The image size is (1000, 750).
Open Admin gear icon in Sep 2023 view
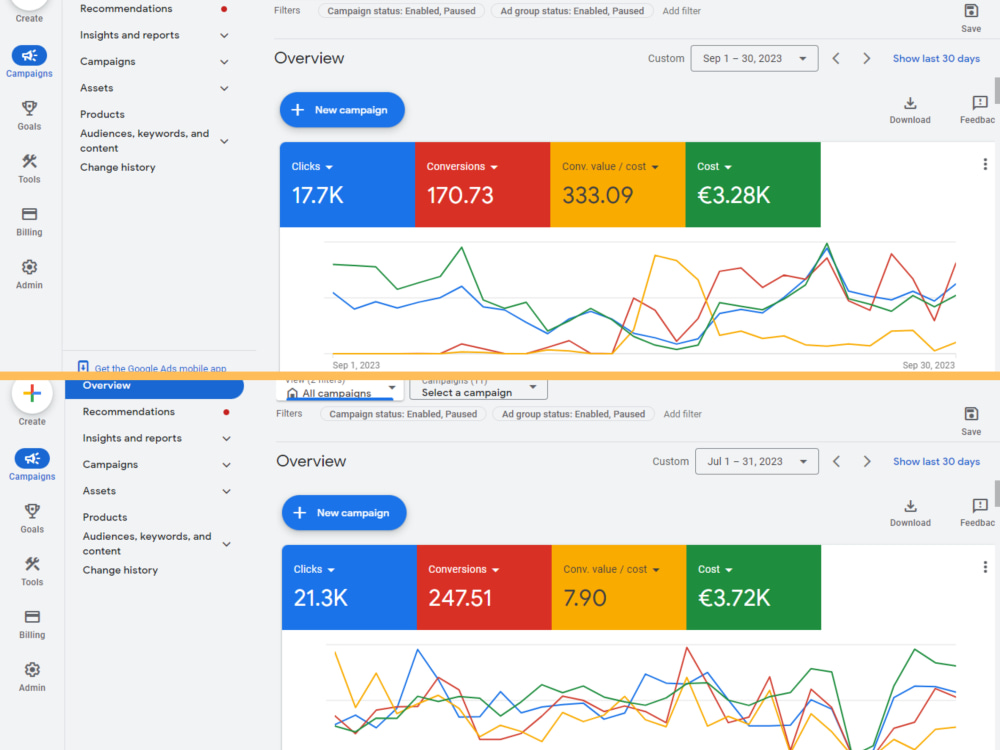tap(29, 267)
